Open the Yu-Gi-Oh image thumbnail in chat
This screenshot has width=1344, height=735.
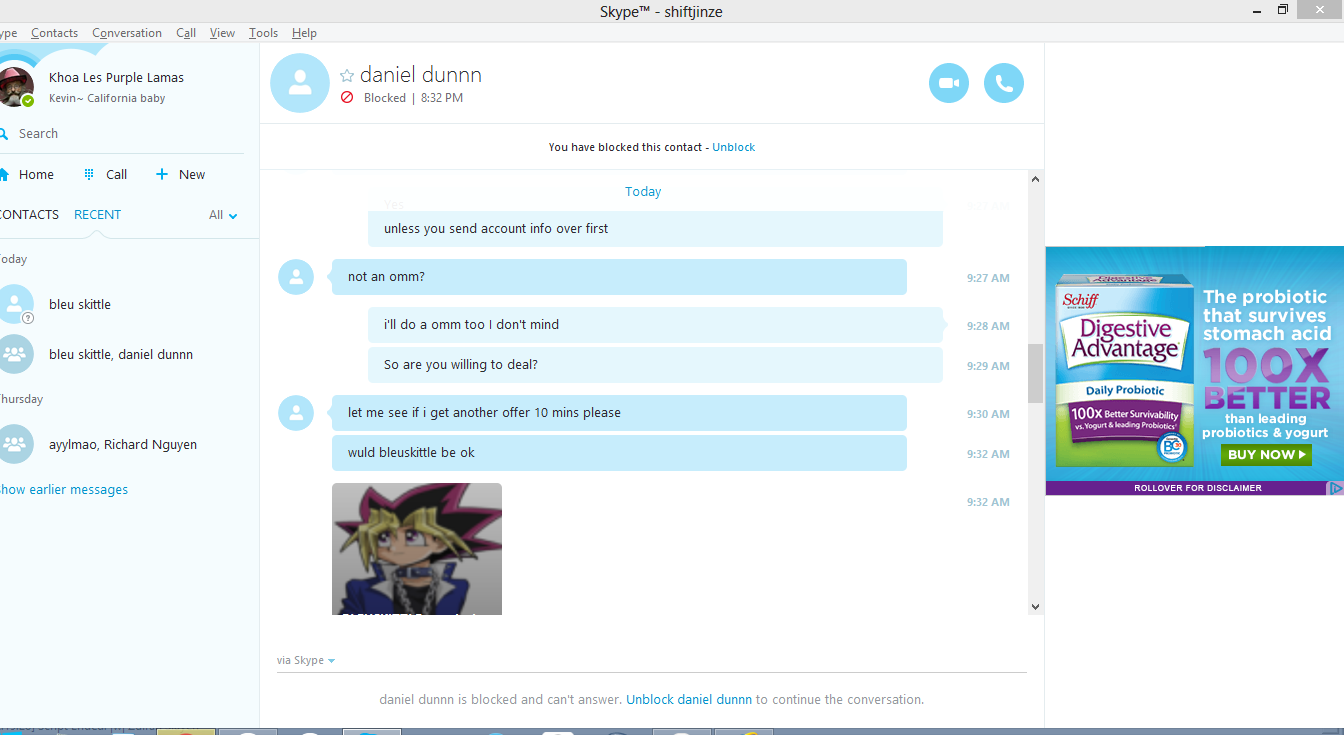[417, 549]
